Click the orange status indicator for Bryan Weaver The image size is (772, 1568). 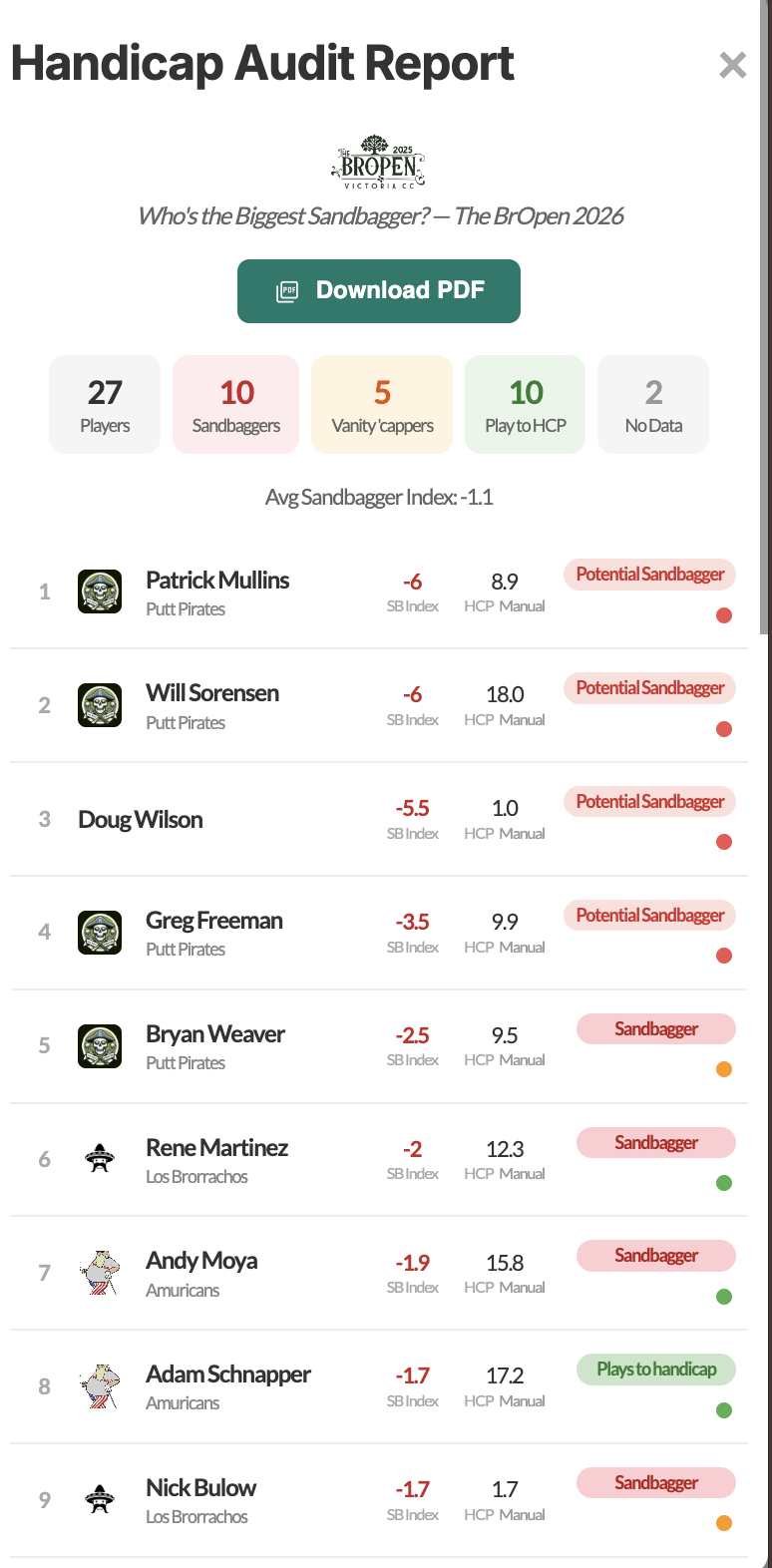coord(723,1069)
